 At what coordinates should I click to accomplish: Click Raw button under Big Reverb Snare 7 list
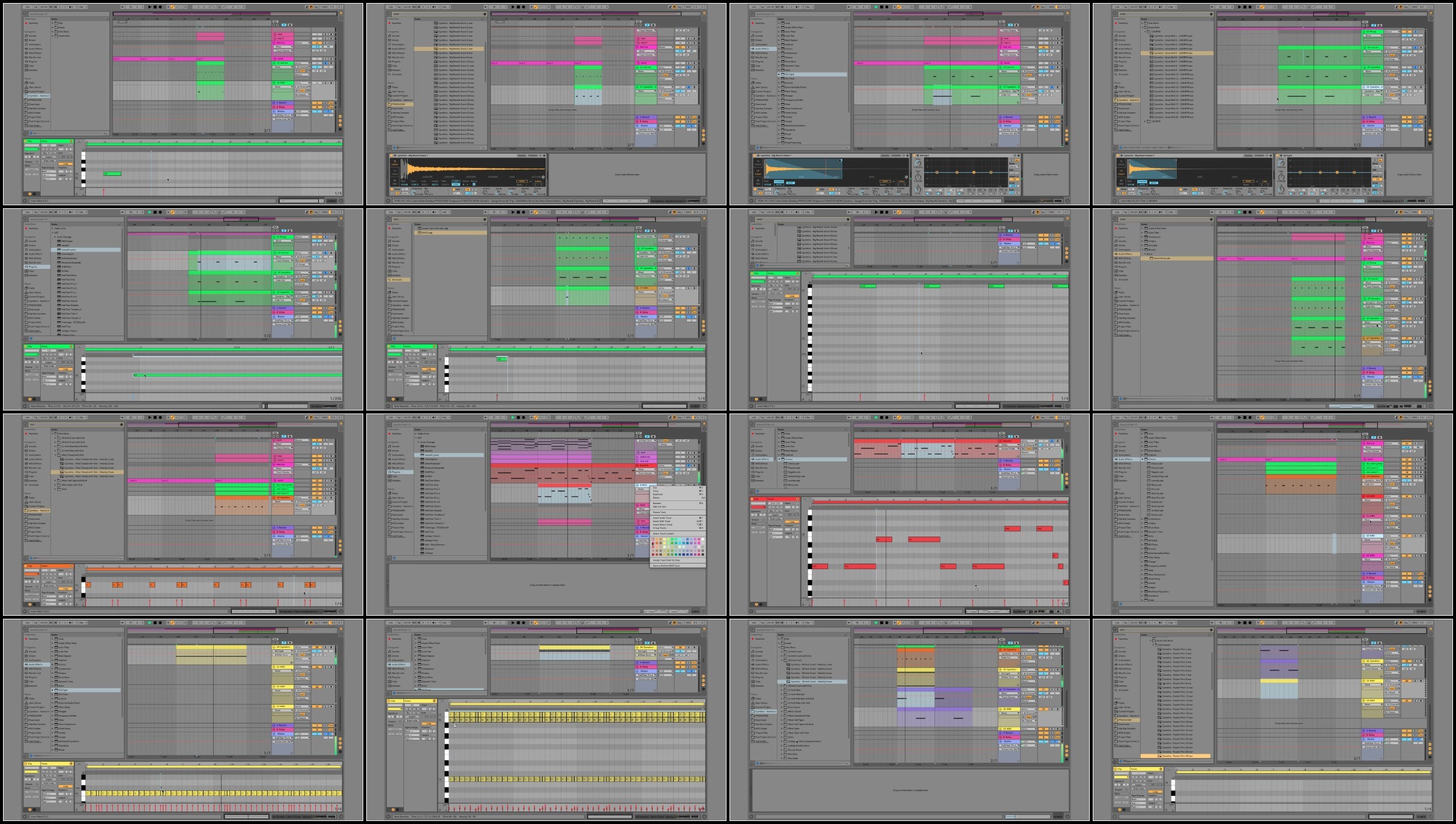coord(483,148)
